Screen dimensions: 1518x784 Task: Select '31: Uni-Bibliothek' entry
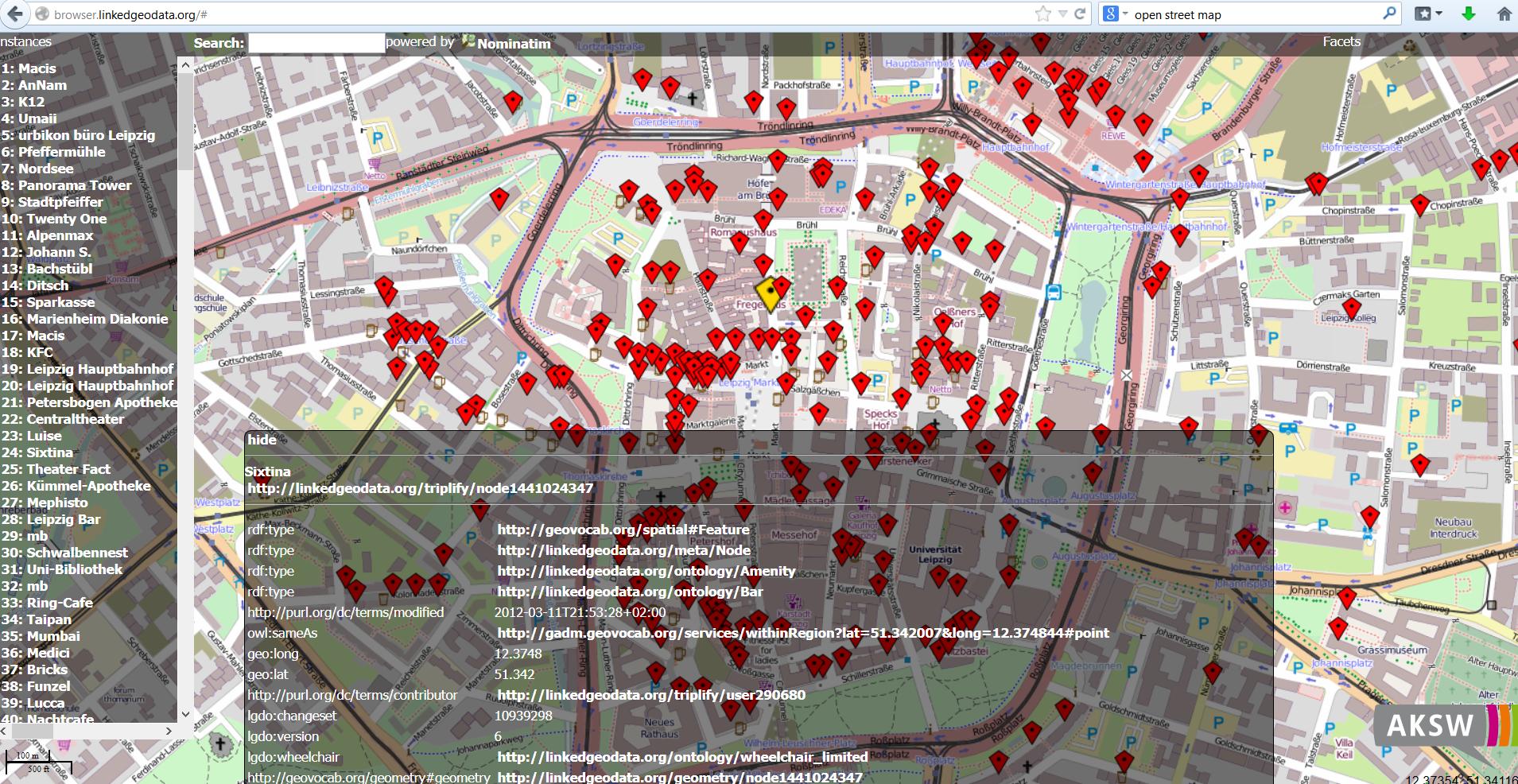[61, 569]
